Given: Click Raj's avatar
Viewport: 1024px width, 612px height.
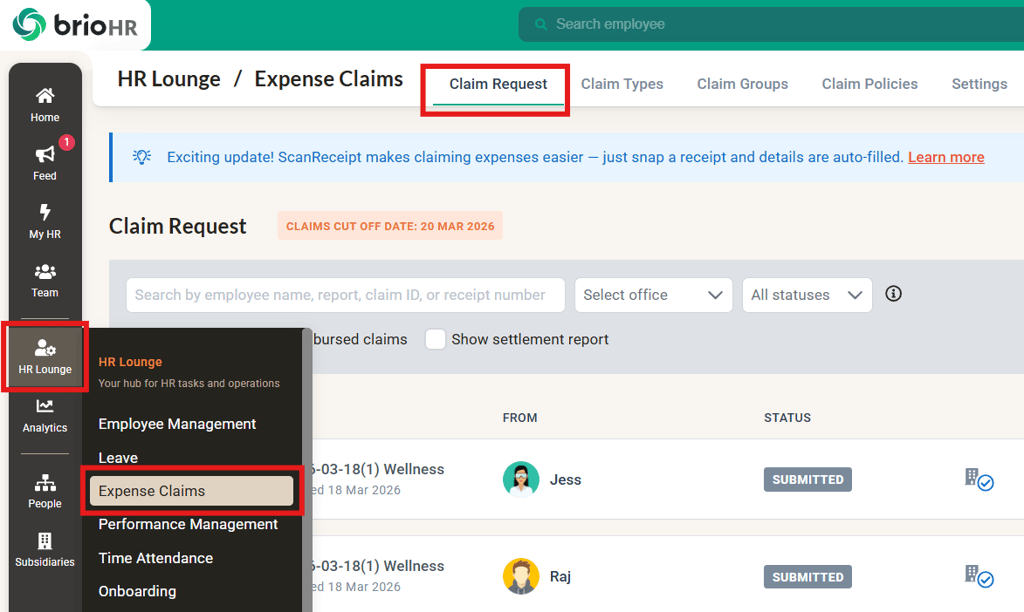Looking at the screenshot, I should click(521, 576).
